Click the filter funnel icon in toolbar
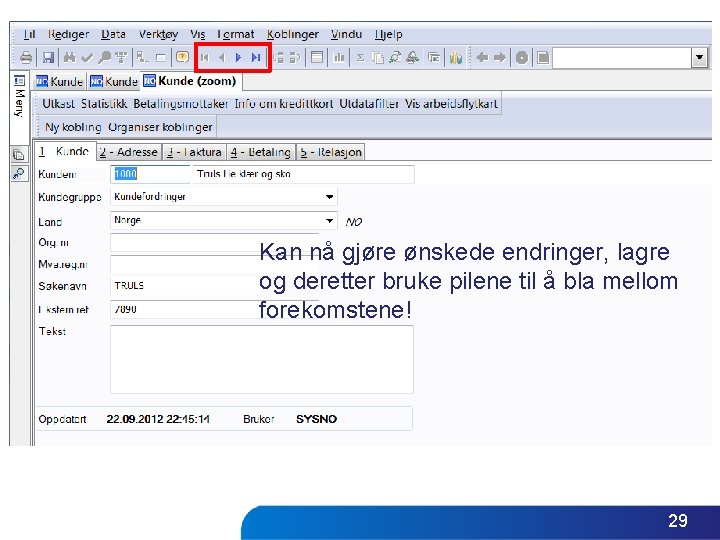Image resolution: width=720 pixels, height=540 pixels. coord(121,57)
